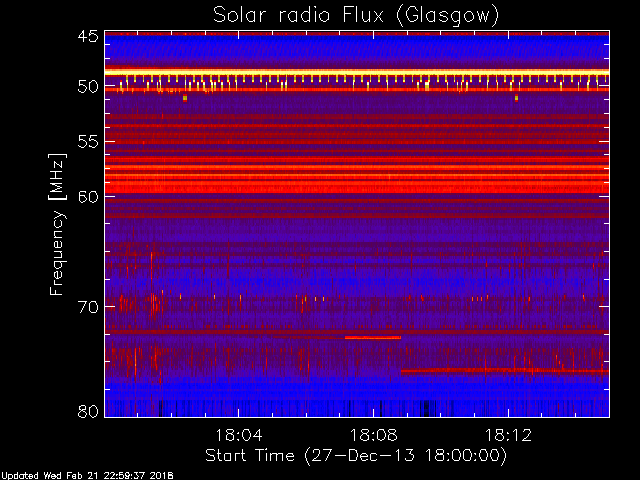
Task: Click the 55 MHz axis tick label
Action: point(87,142)
